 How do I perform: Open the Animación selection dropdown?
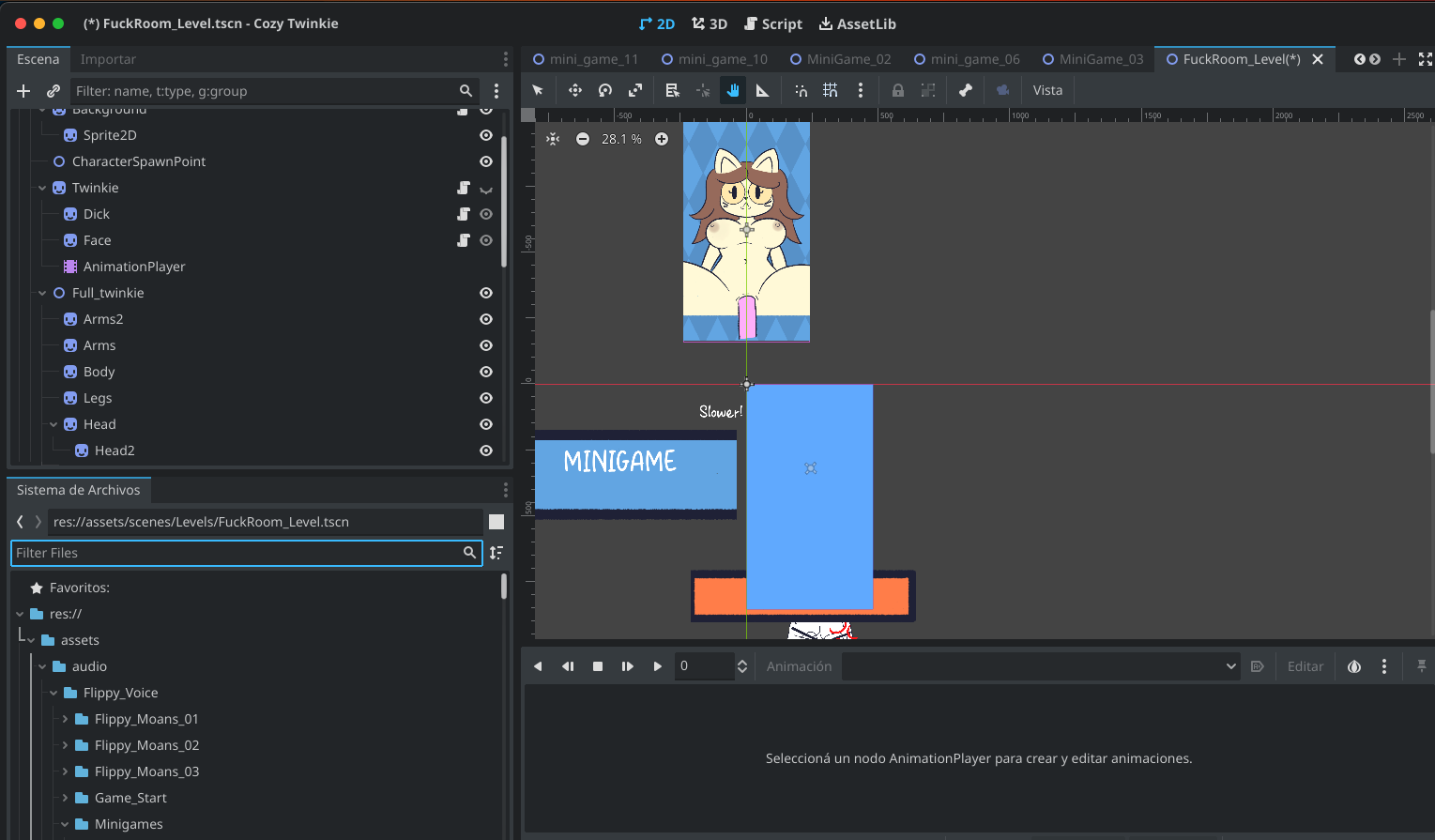1041,666
